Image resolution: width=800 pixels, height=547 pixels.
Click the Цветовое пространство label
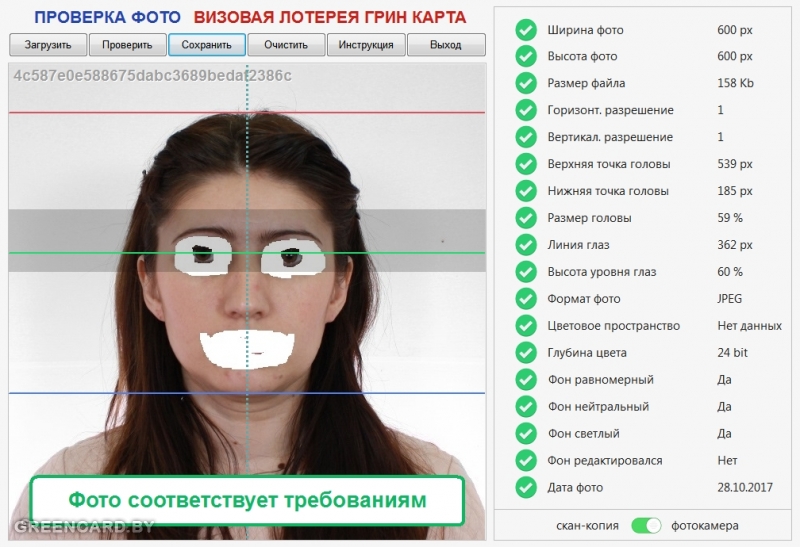(x=613, y=326)
